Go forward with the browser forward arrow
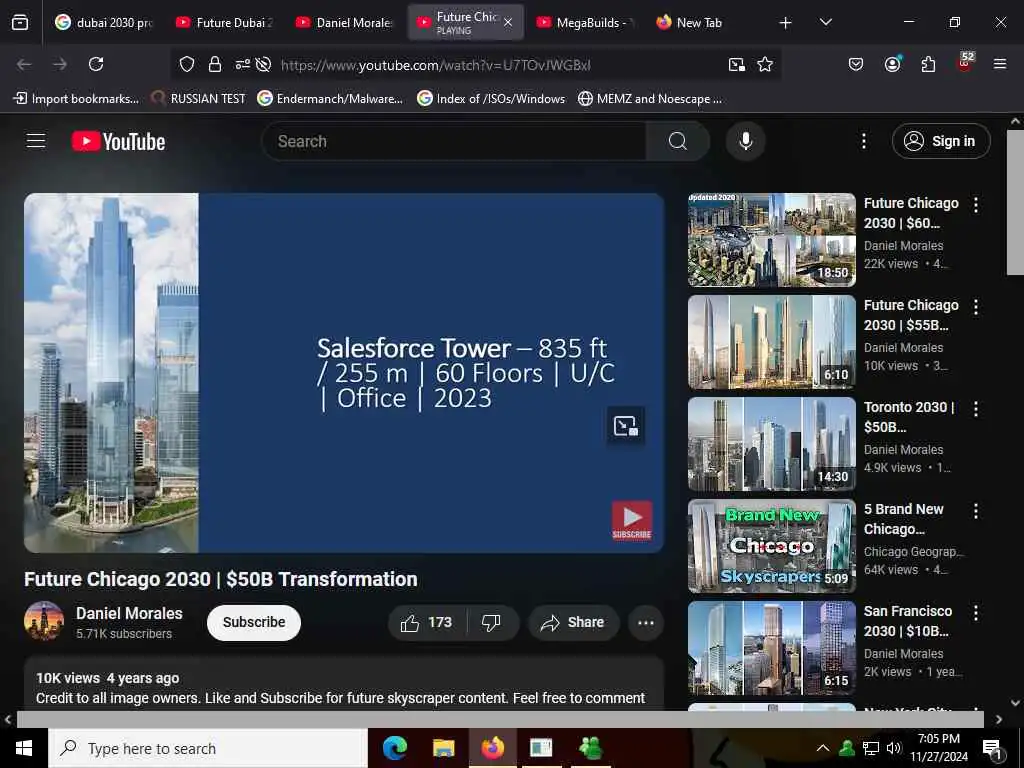 tap(60, 64)
